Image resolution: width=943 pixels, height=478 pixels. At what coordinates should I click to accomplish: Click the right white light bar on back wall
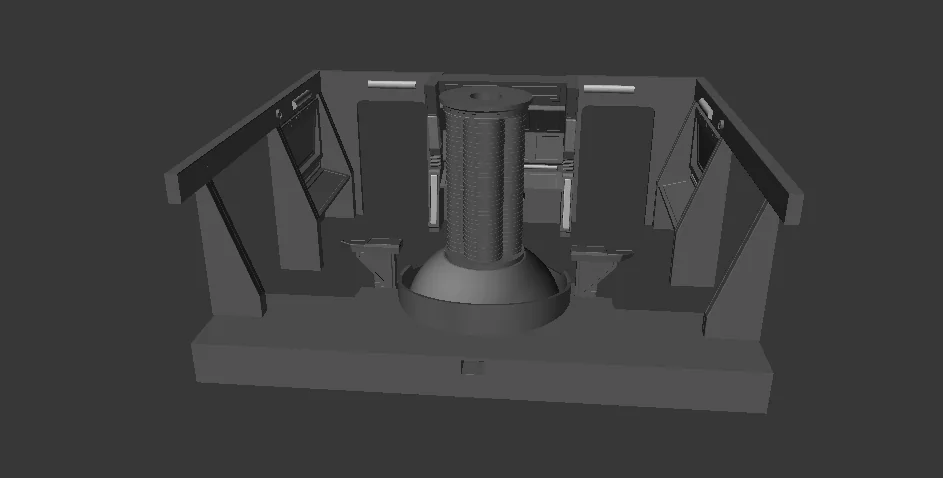[x=609, y=88]
